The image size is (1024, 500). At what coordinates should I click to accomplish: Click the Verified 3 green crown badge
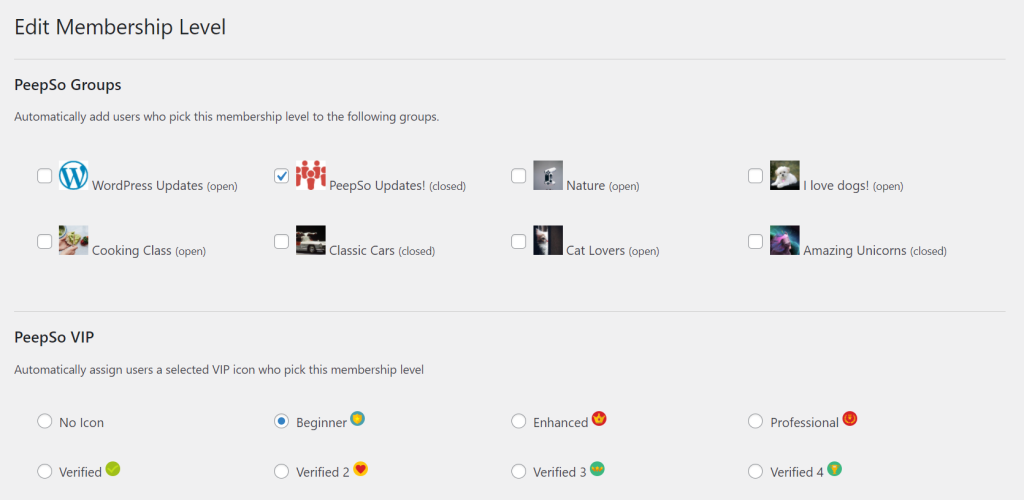[597, 468]
